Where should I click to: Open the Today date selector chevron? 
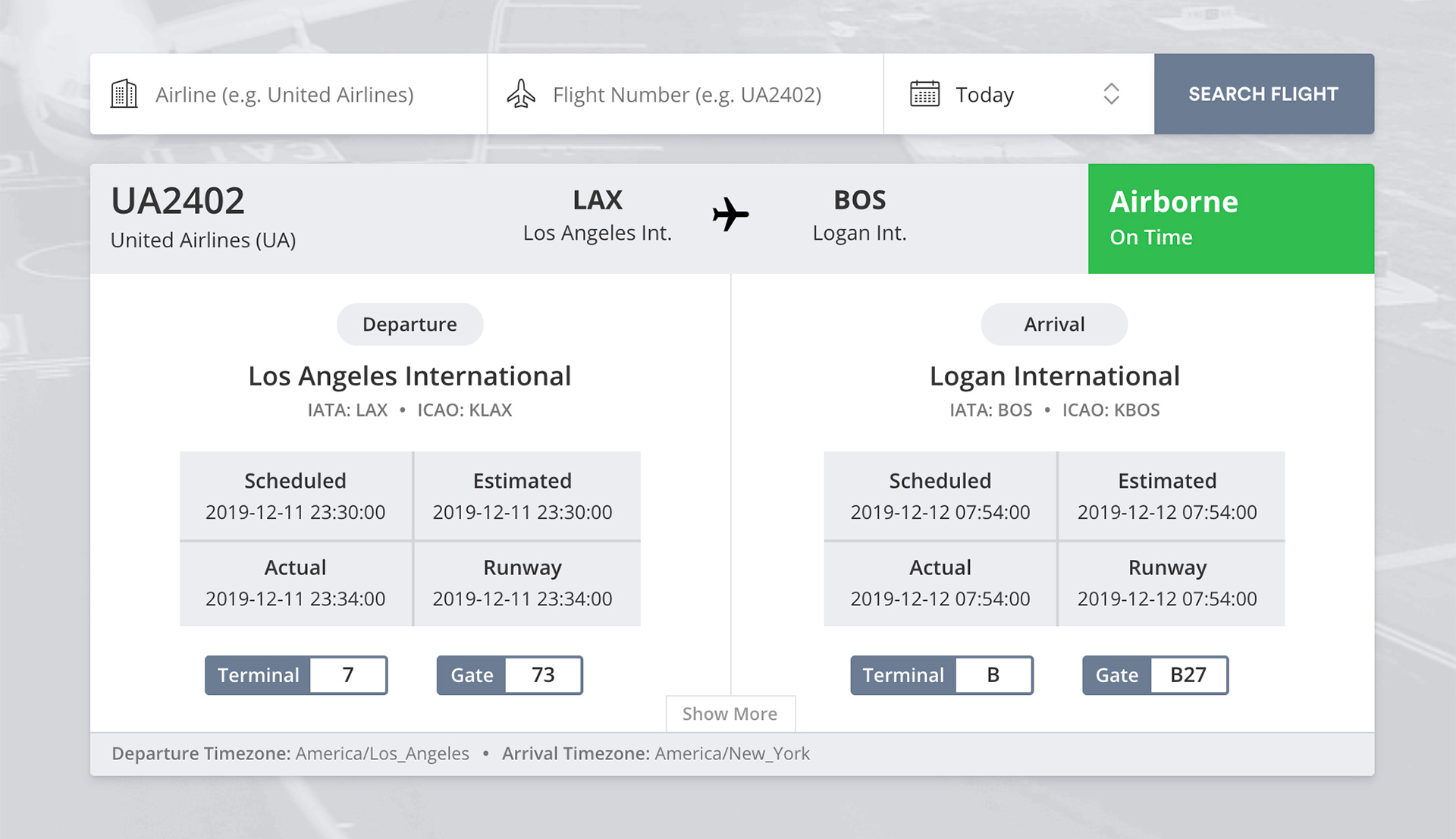[1111, 93]
